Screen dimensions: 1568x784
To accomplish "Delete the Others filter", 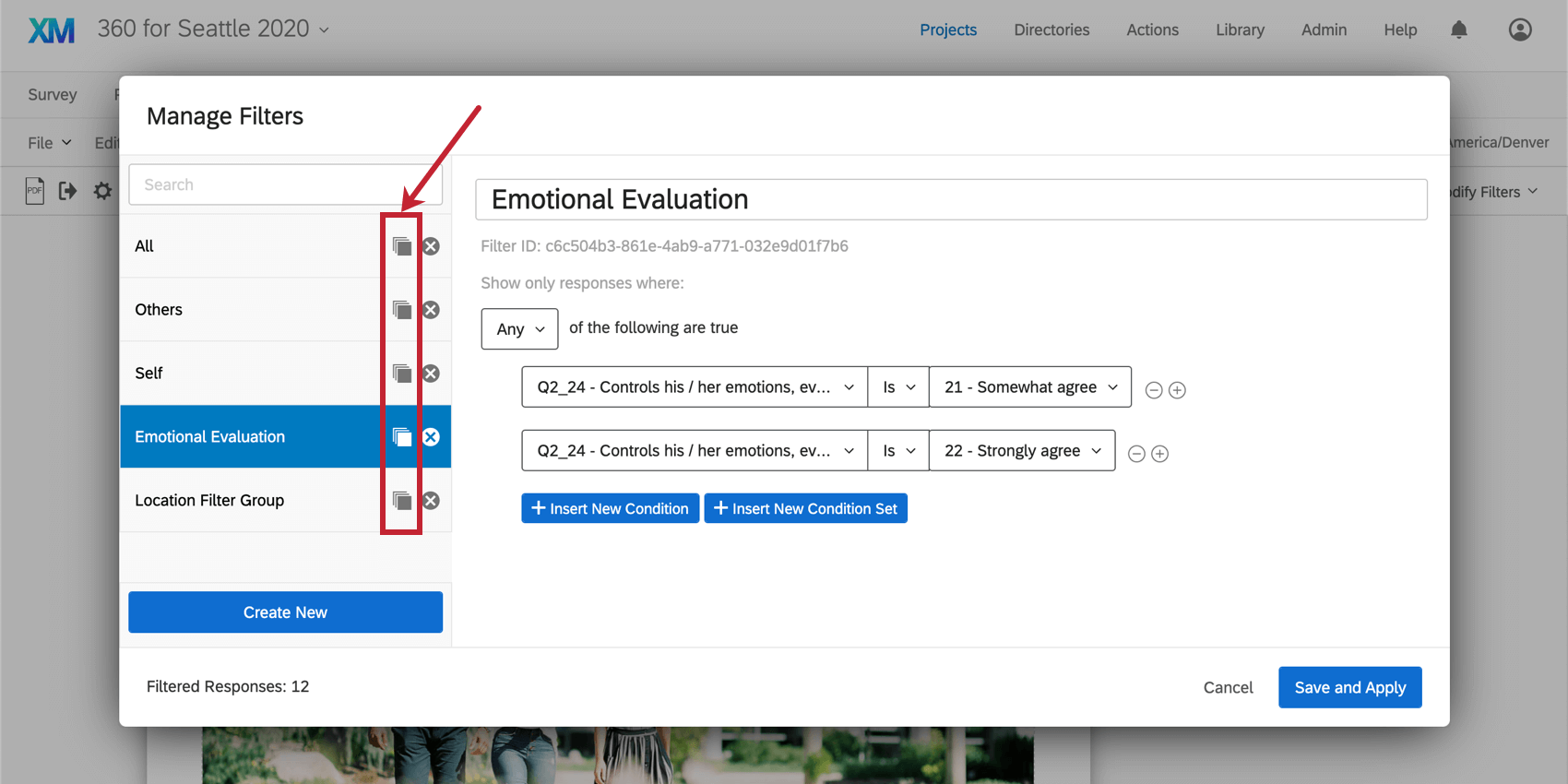I will (431, 310).
